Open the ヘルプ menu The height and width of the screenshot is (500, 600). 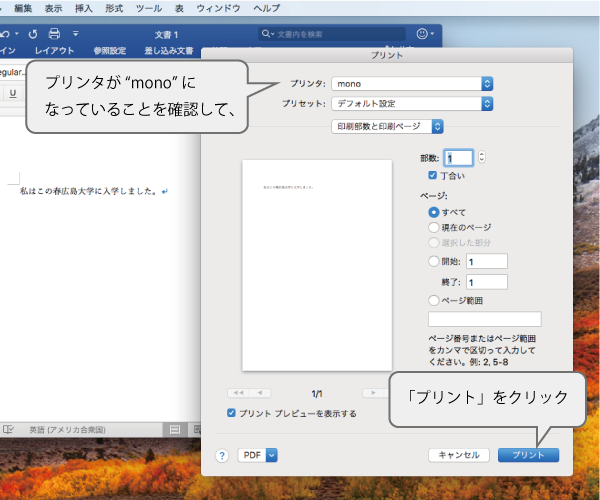click(266, 8)
